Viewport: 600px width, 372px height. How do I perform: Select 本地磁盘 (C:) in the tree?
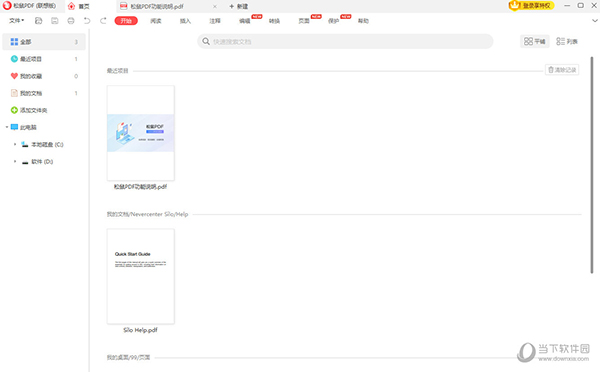(x=47, y=144)
